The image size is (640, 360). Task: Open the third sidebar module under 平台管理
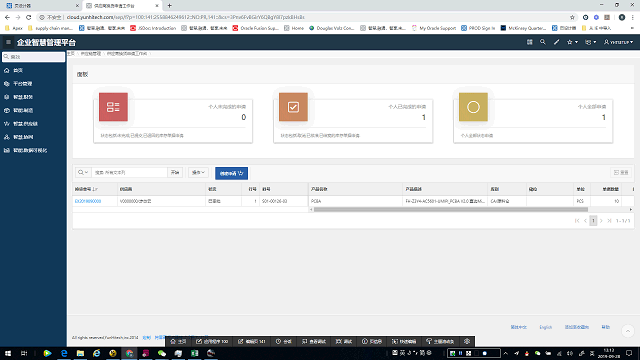(x=22, y=97)
